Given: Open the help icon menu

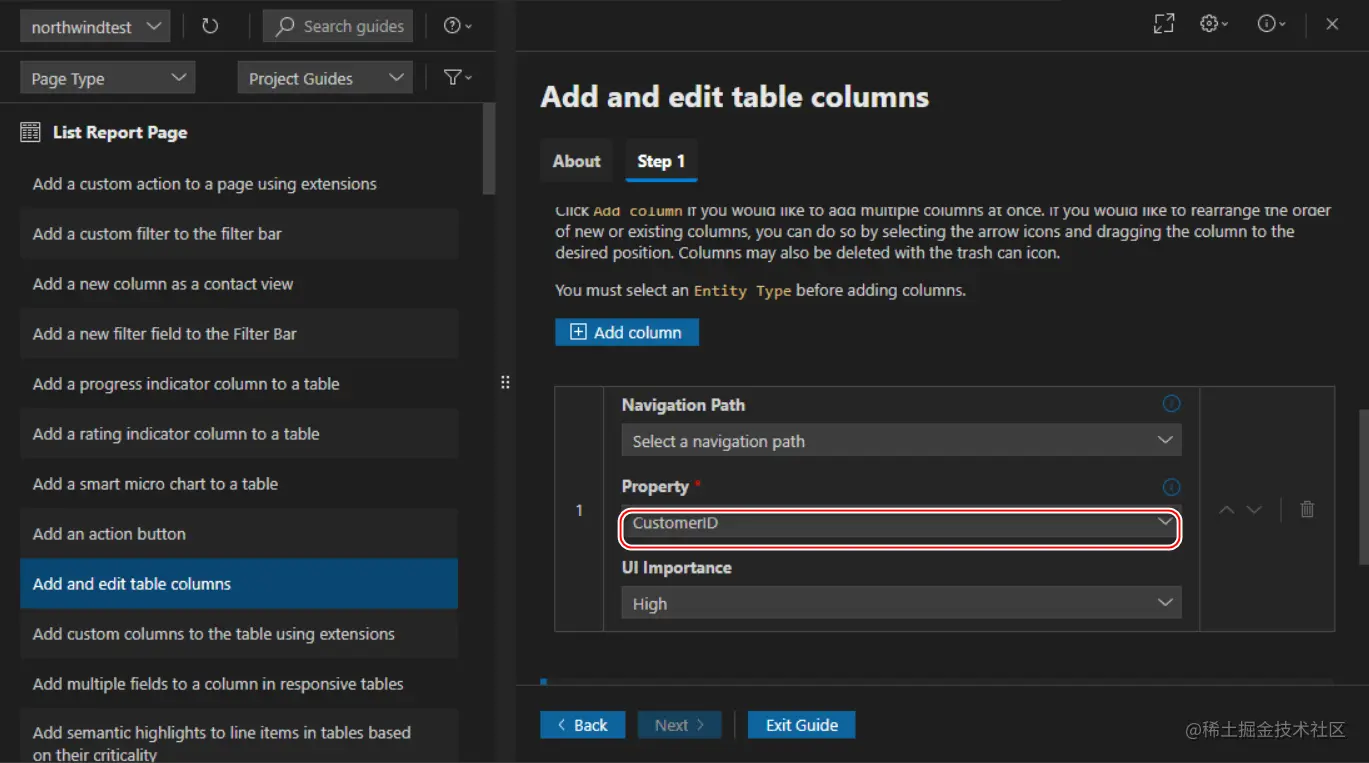Looking at the screenshot, I should 457,27.
